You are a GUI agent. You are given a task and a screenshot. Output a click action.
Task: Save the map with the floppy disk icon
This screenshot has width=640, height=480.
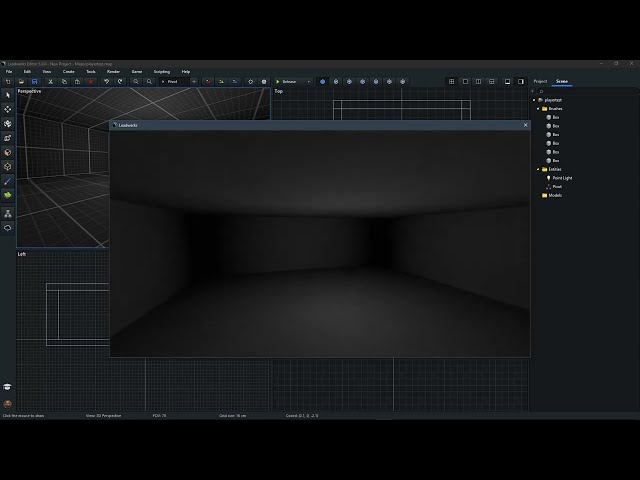(35, 82)
